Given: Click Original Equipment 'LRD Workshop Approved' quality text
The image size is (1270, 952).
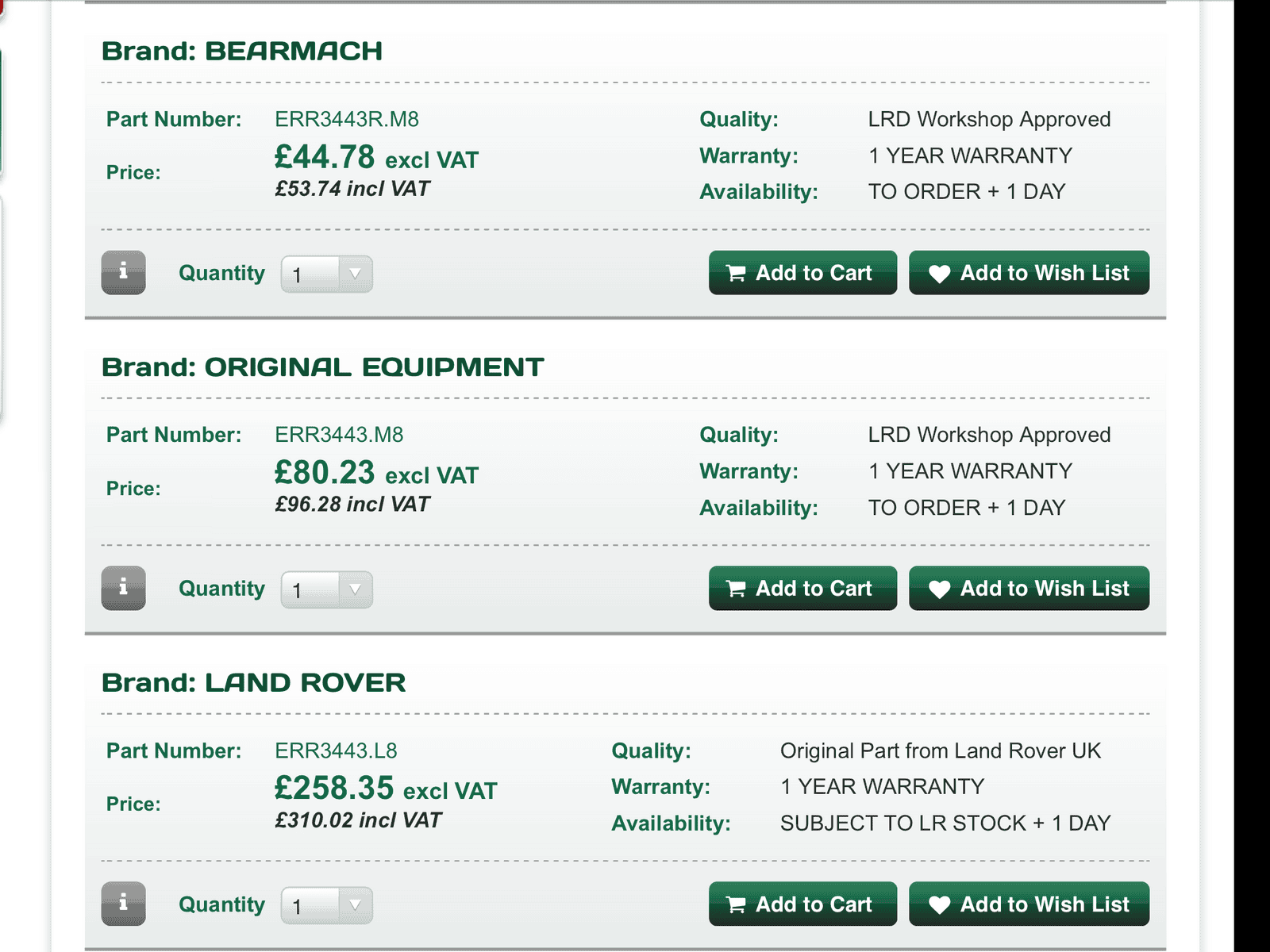Looking at the screenshot, I should click(x=989, y=436).
